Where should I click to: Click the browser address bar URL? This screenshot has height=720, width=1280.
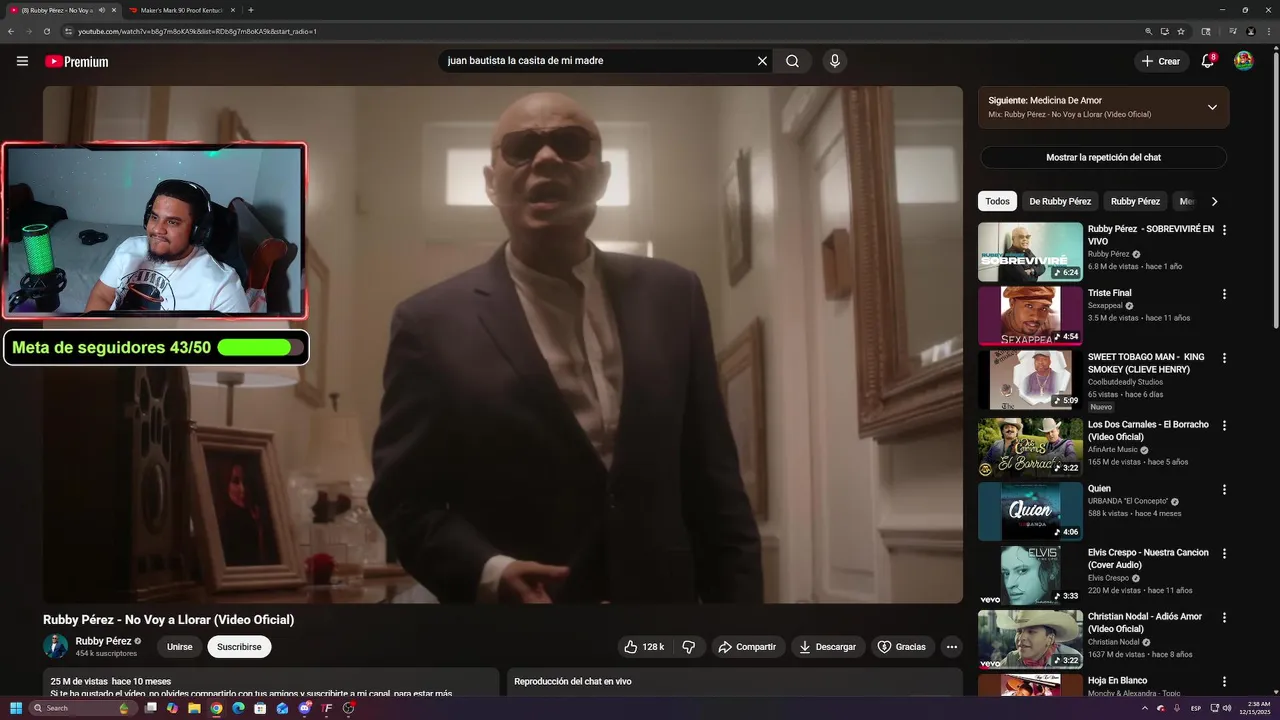(197, 31)
